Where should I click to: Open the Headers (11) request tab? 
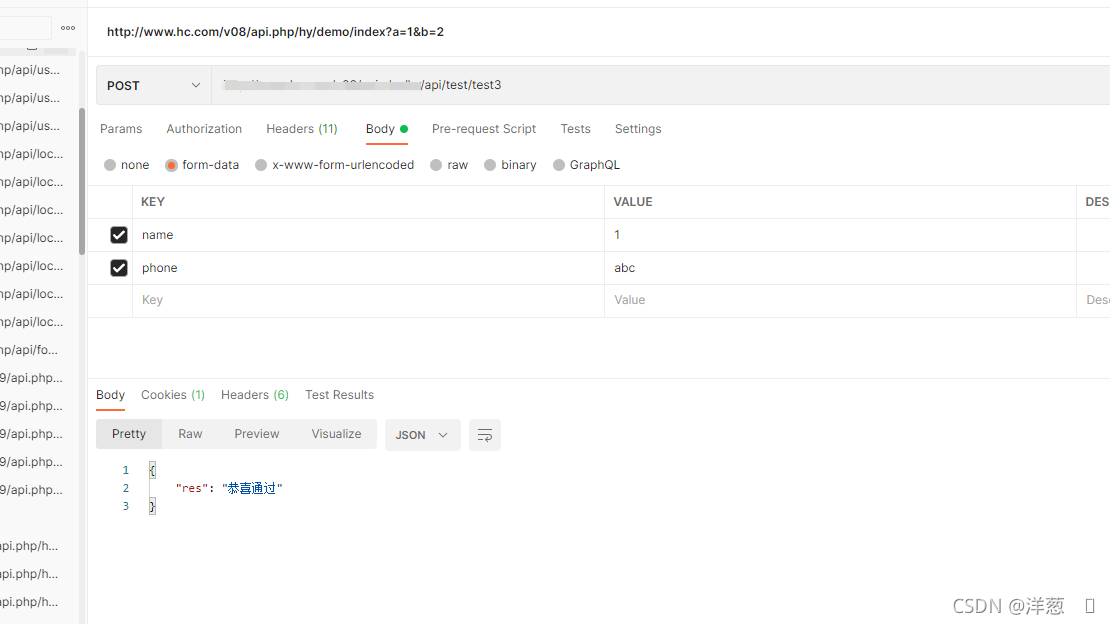[x=302, y=129]
